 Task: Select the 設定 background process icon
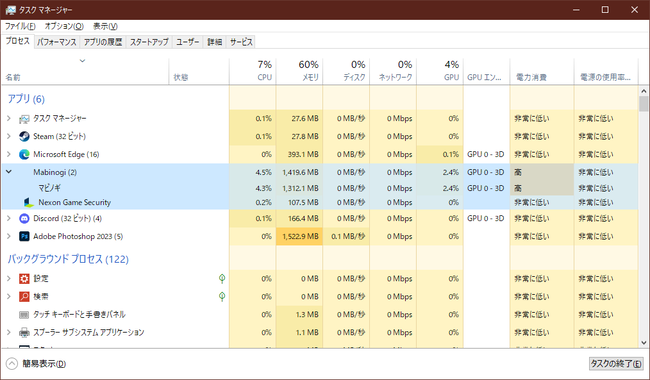click(x=24, y=278)
